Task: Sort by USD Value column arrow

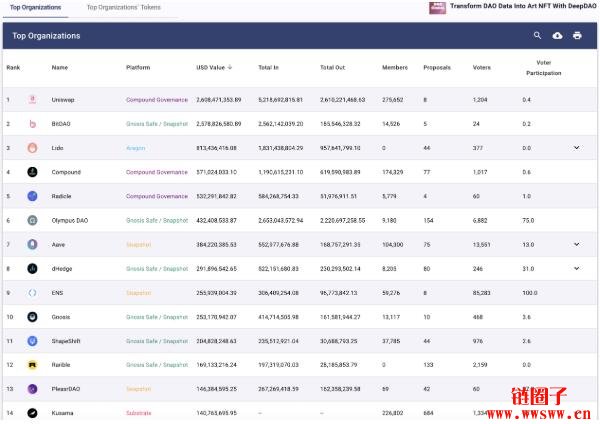Action: point(230,67)
